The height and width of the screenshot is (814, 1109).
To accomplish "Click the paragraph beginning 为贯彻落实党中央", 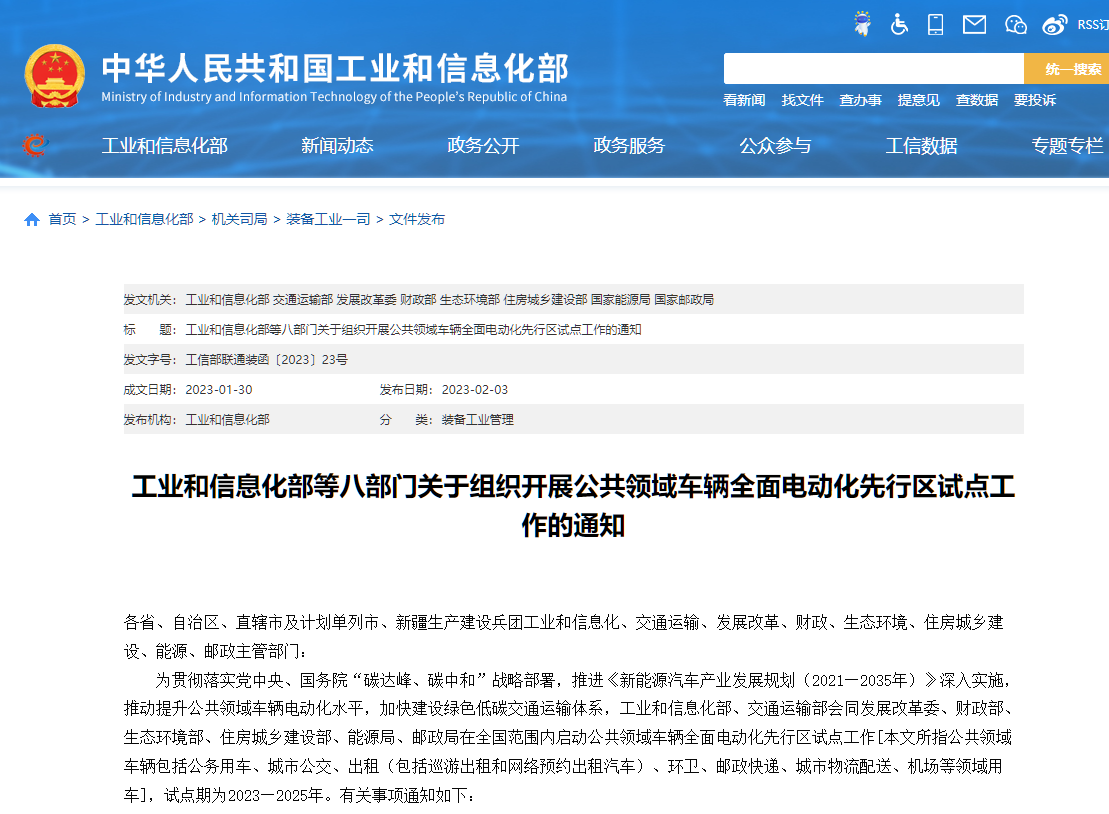I will click(x=569, y=738).
